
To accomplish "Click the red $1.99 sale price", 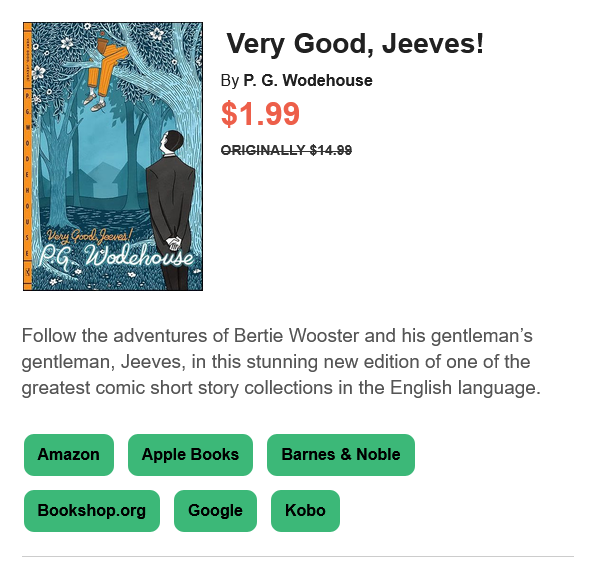I will coord(260,114).
